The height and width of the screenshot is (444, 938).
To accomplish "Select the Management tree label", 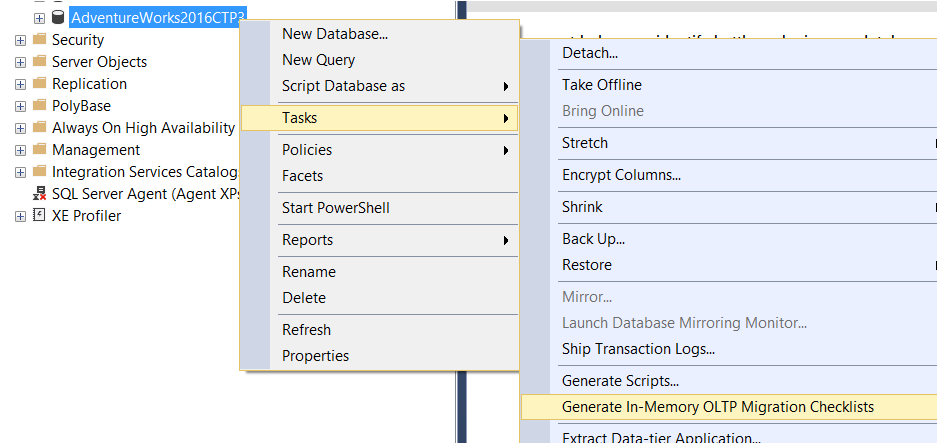I will coord(96,150).
